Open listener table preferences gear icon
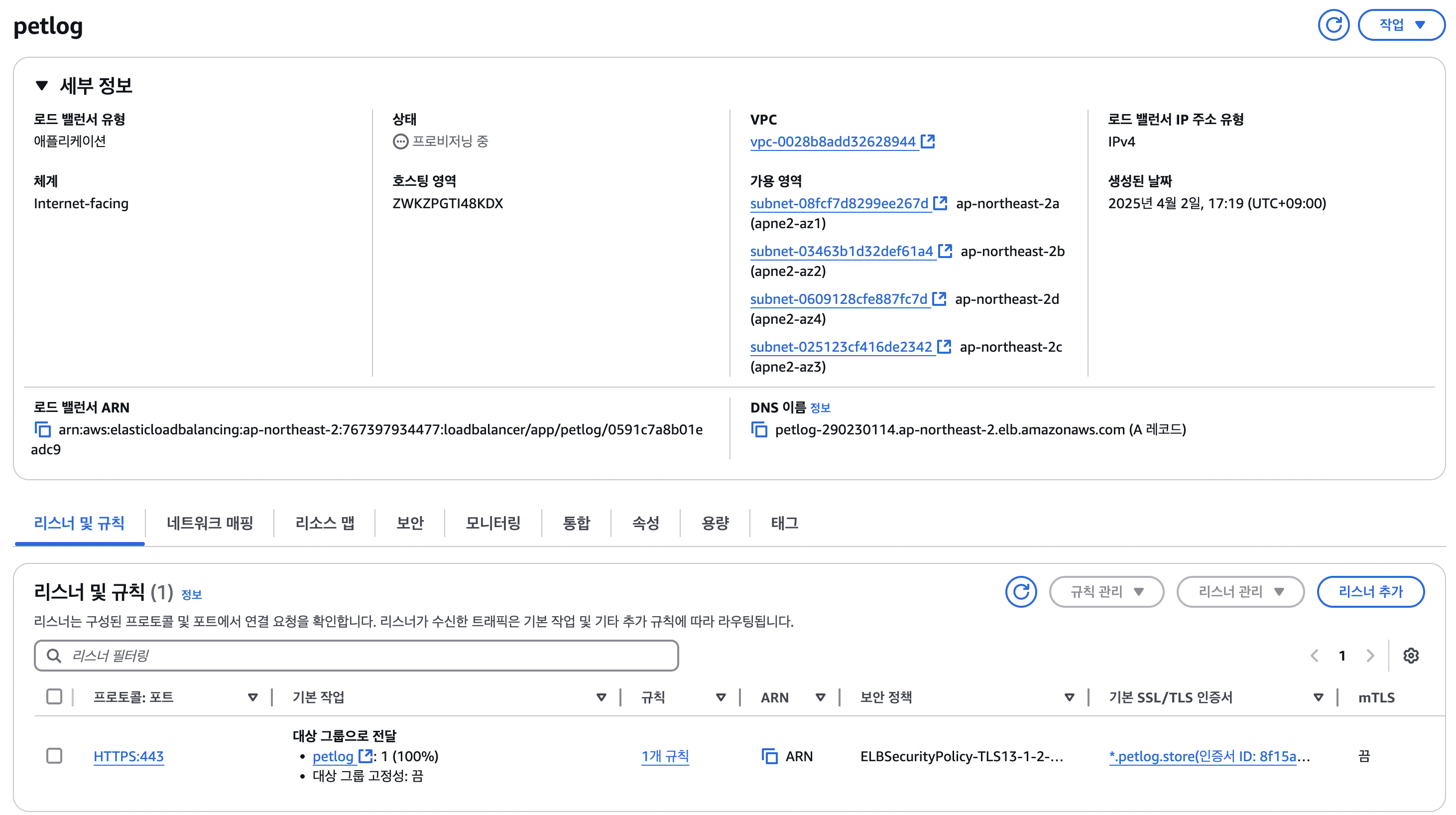The height and width of the screenshot is (815, 1456). coord(1411,656)
